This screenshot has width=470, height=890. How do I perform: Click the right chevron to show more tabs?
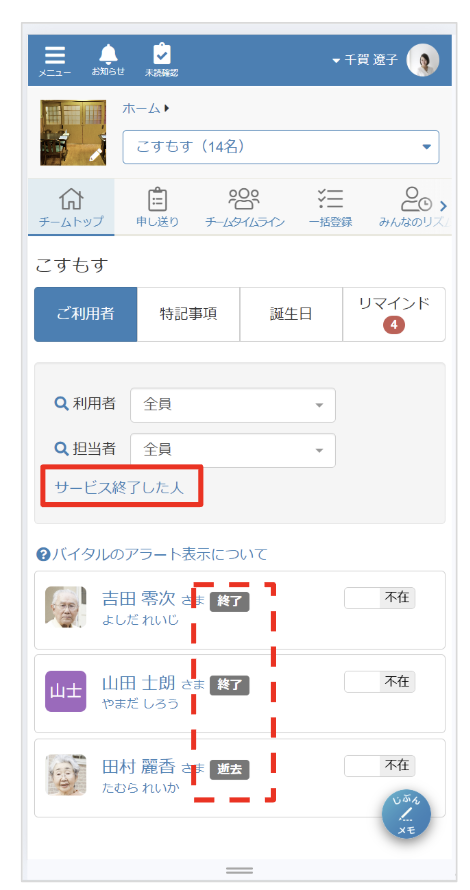click(444, 206)
